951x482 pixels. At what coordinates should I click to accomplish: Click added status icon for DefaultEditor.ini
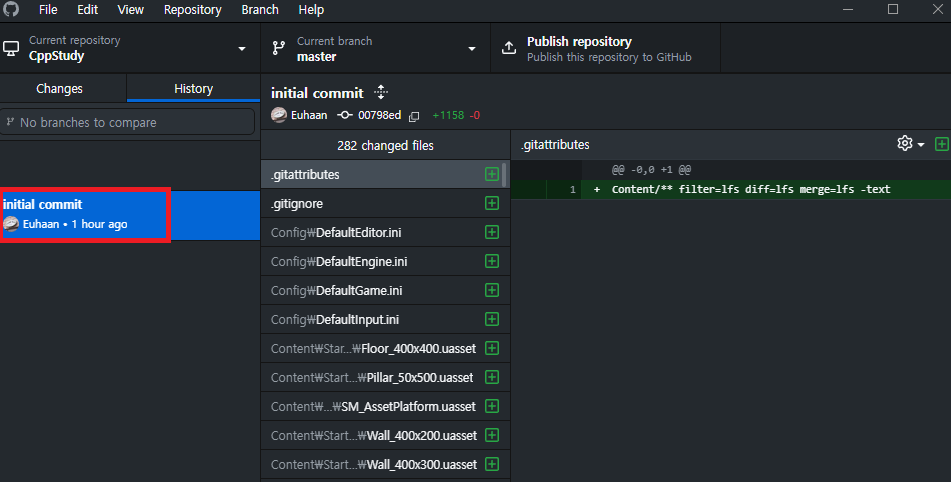point(492,232)
